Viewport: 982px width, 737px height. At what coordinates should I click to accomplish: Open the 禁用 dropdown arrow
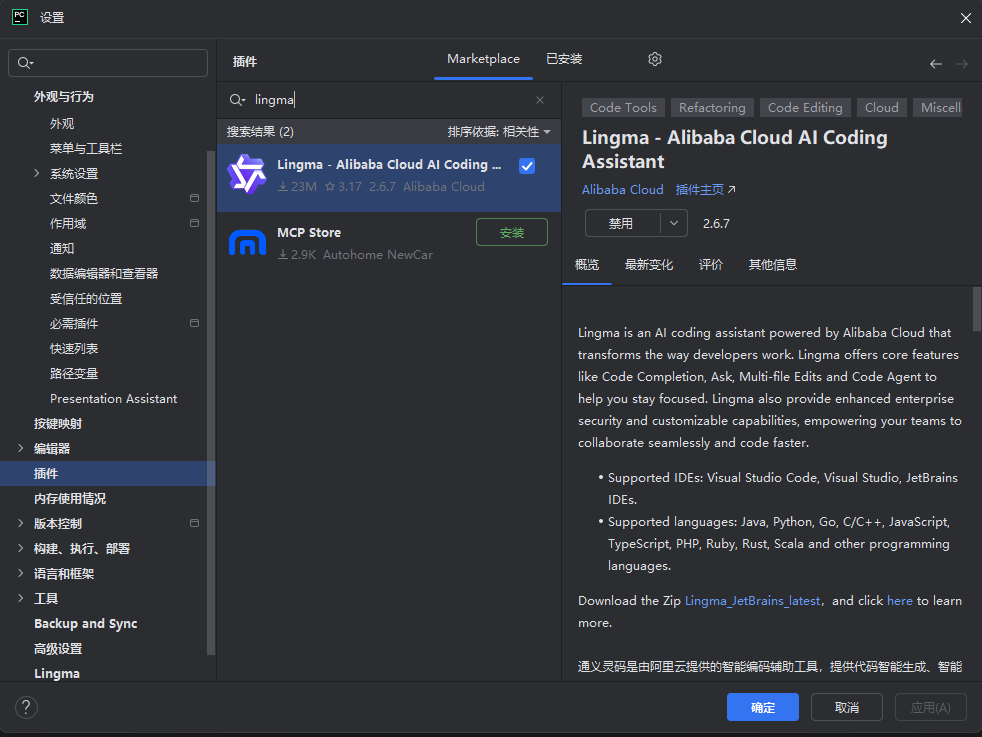pyautogui.click(x=674, y=223)
